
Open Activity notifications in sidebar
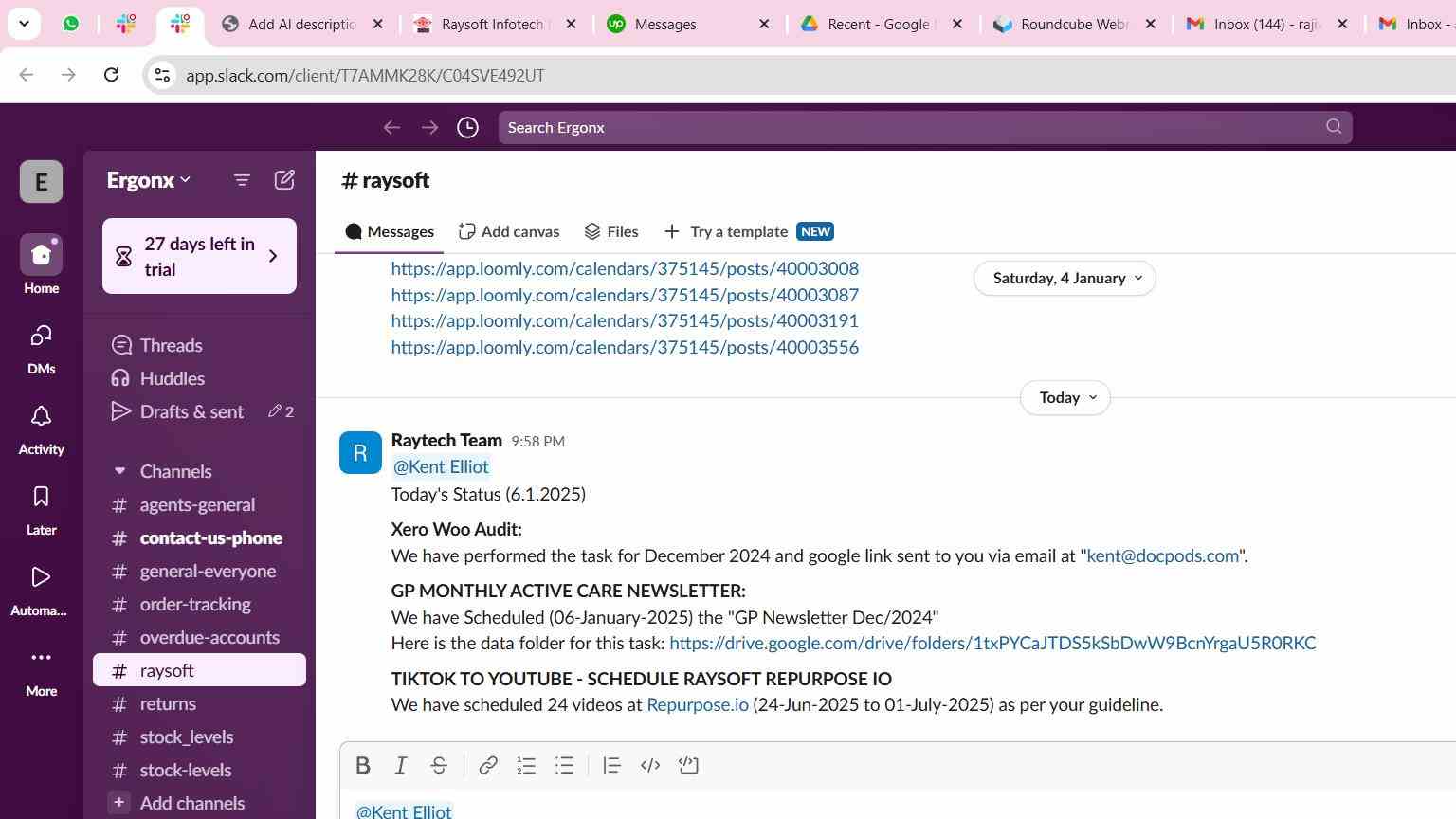click(x=41, y=429)
